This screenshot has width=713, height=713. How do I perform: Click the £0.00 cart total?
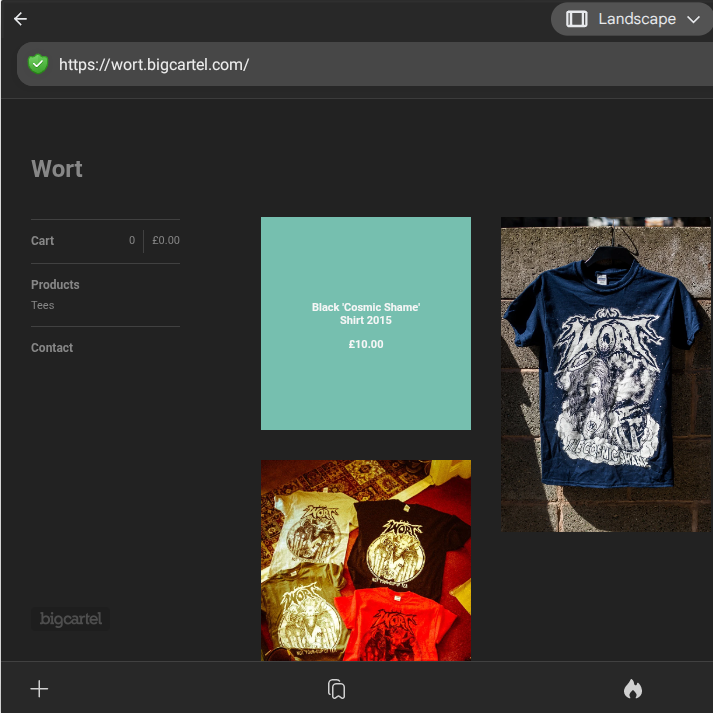(166, 241)
